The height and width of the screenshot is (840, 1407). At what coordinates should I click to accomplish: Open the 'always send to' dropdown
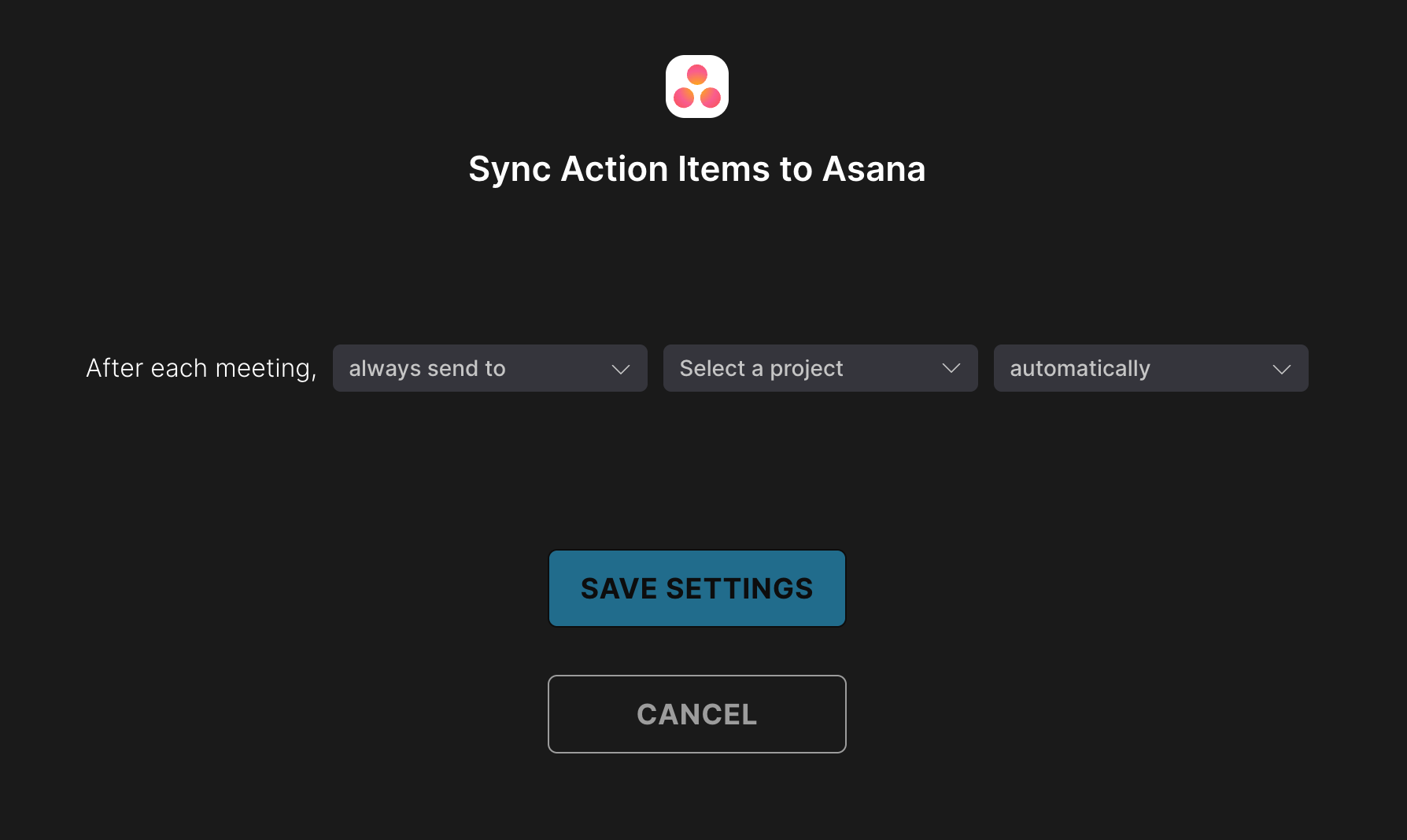490,368
